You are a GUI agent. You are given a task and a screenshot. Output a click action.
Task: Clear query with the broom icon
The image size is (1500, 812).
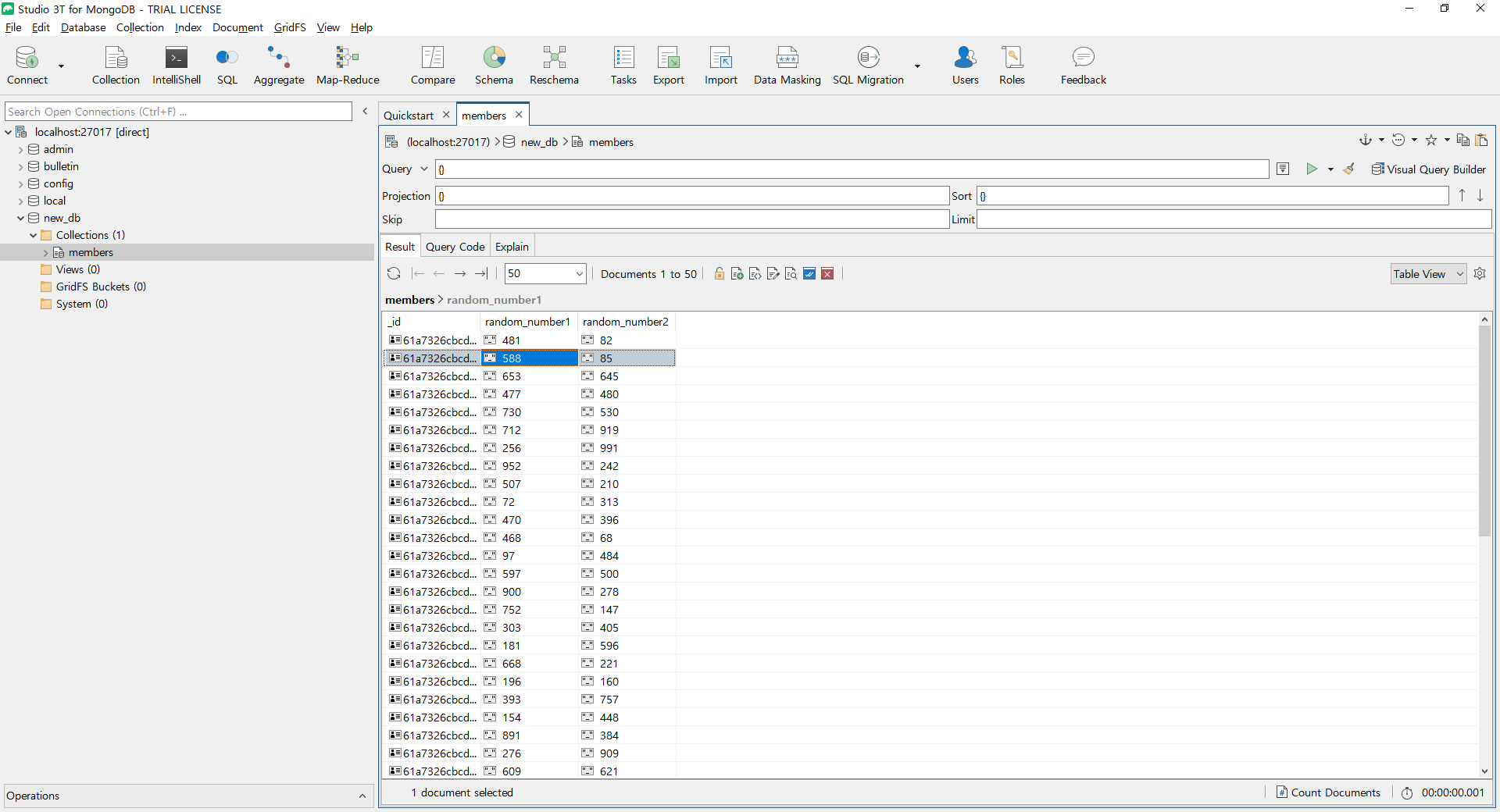pyautogui.click(x=1349, y=169)
